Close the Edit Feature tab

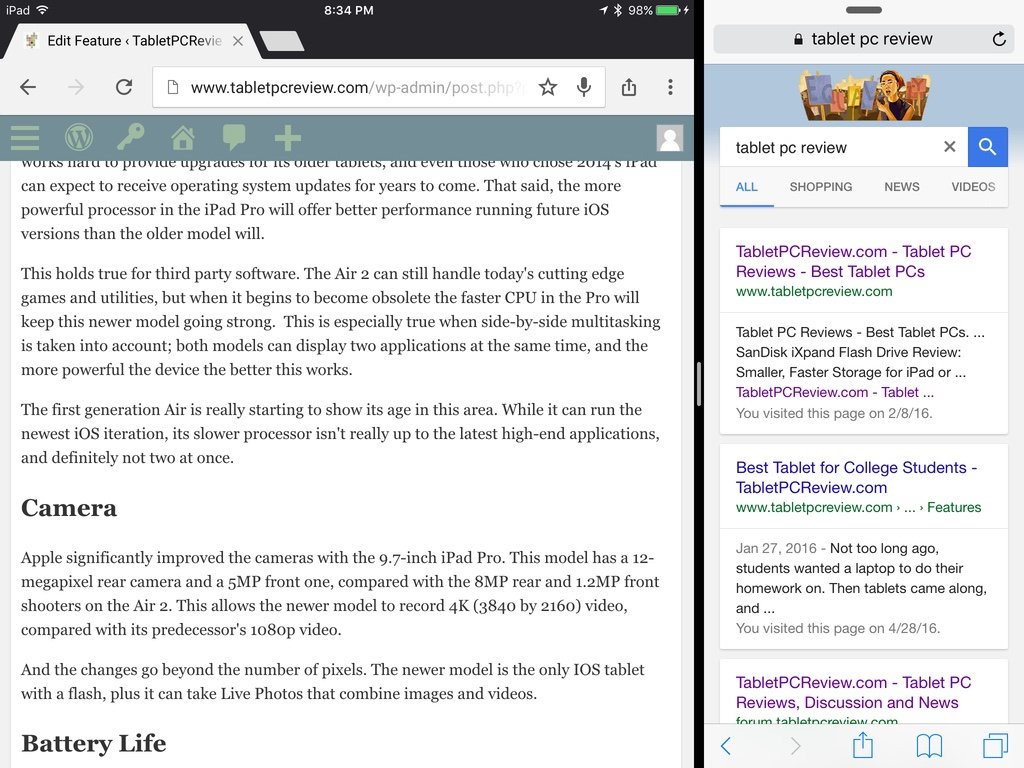click(238, 41)
